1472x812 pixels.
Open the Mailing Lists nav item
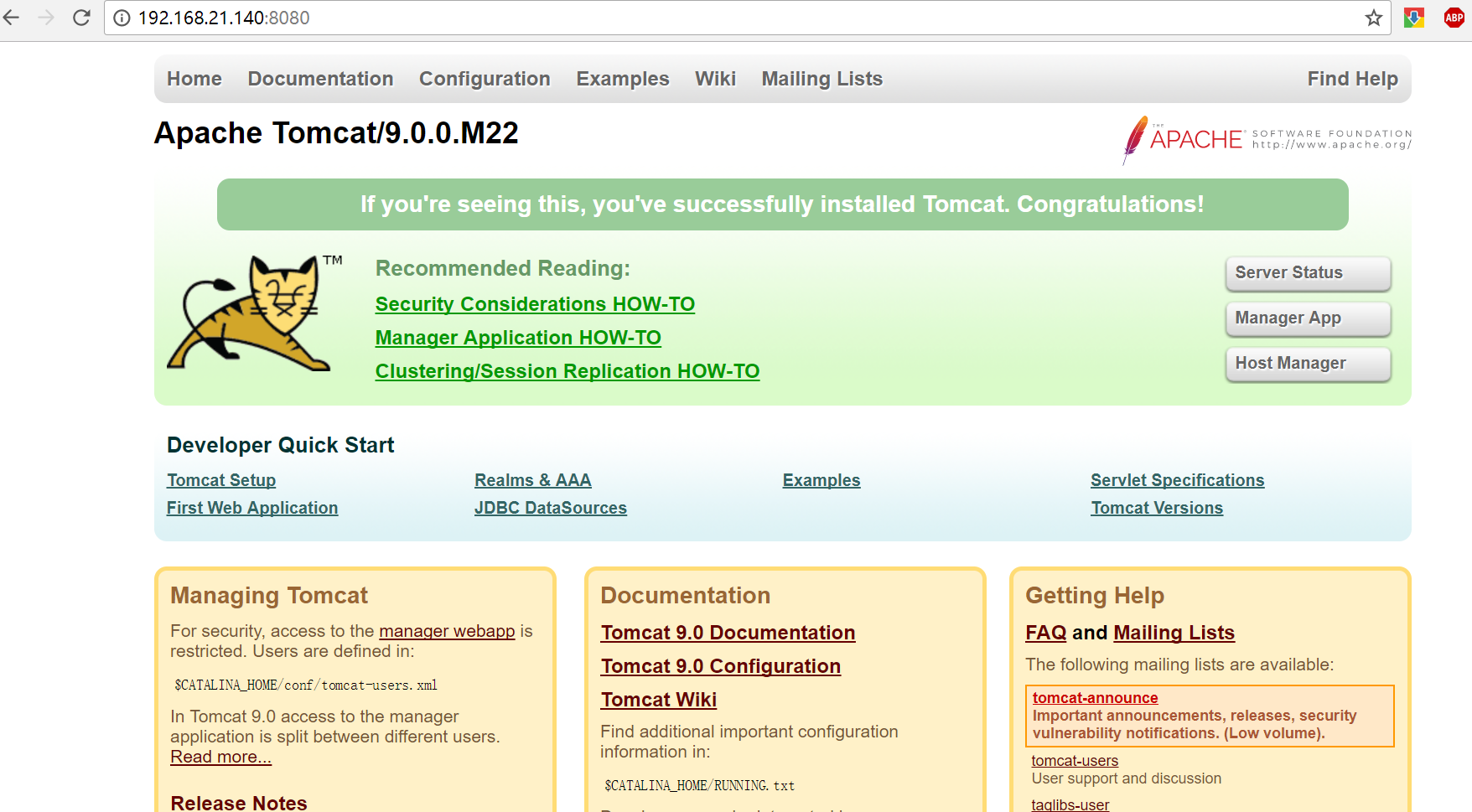[x=822, y=79]
